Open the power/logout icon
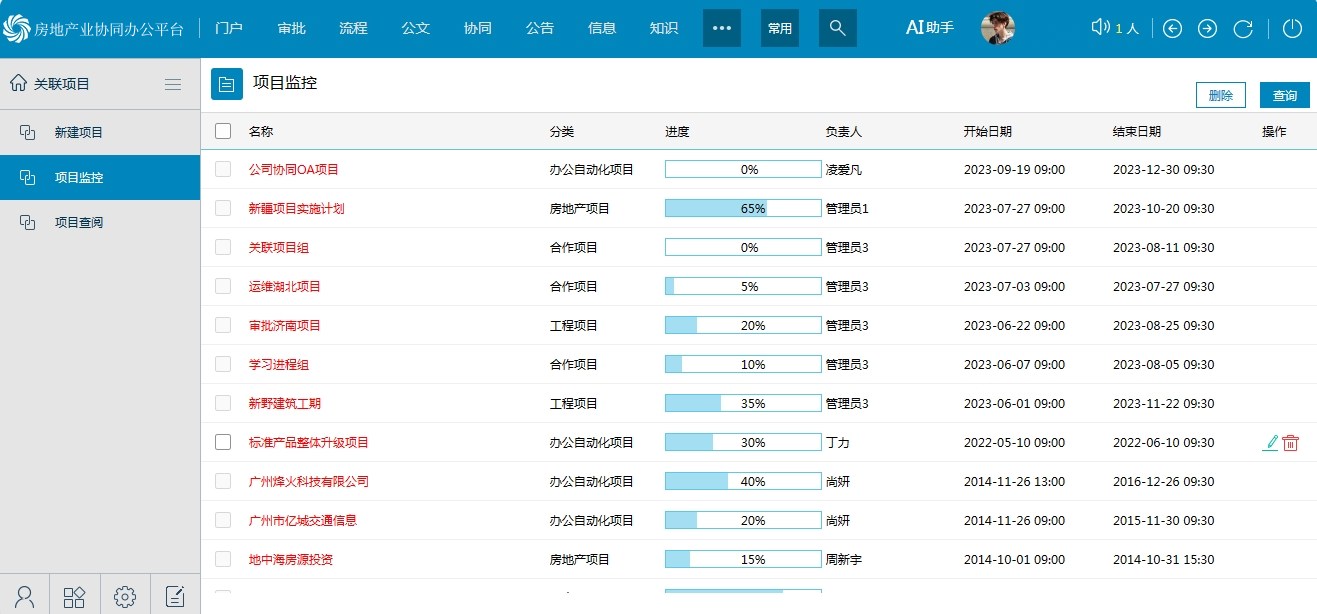1317x614 pixels. [x=1292, y=28]
